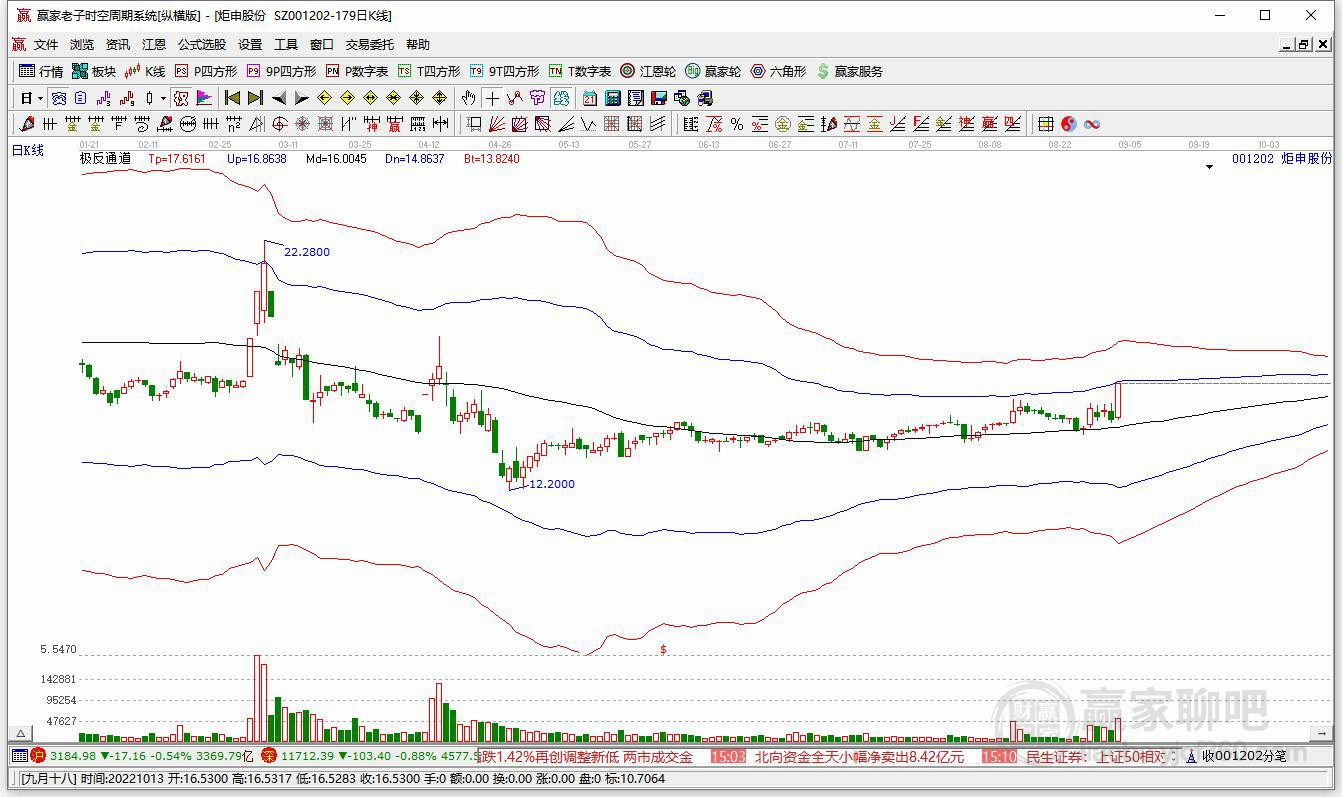
Task: Click the Md=16.0045 indicator value
Action: 336,159
